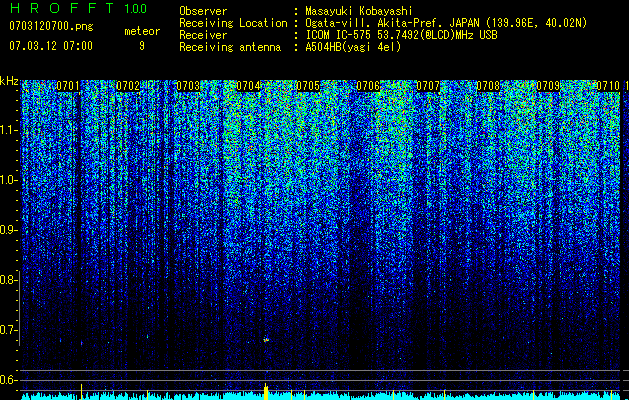Click the 0708 time marker label
Screen dimensions: 629x400
coord(488,86)
